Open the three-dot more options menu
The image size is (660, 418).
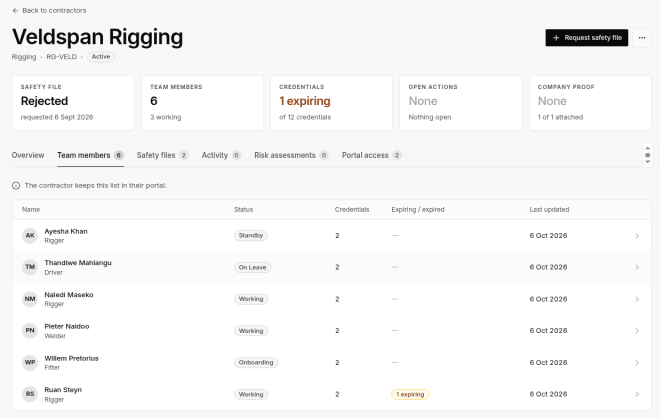click(641, 38)
